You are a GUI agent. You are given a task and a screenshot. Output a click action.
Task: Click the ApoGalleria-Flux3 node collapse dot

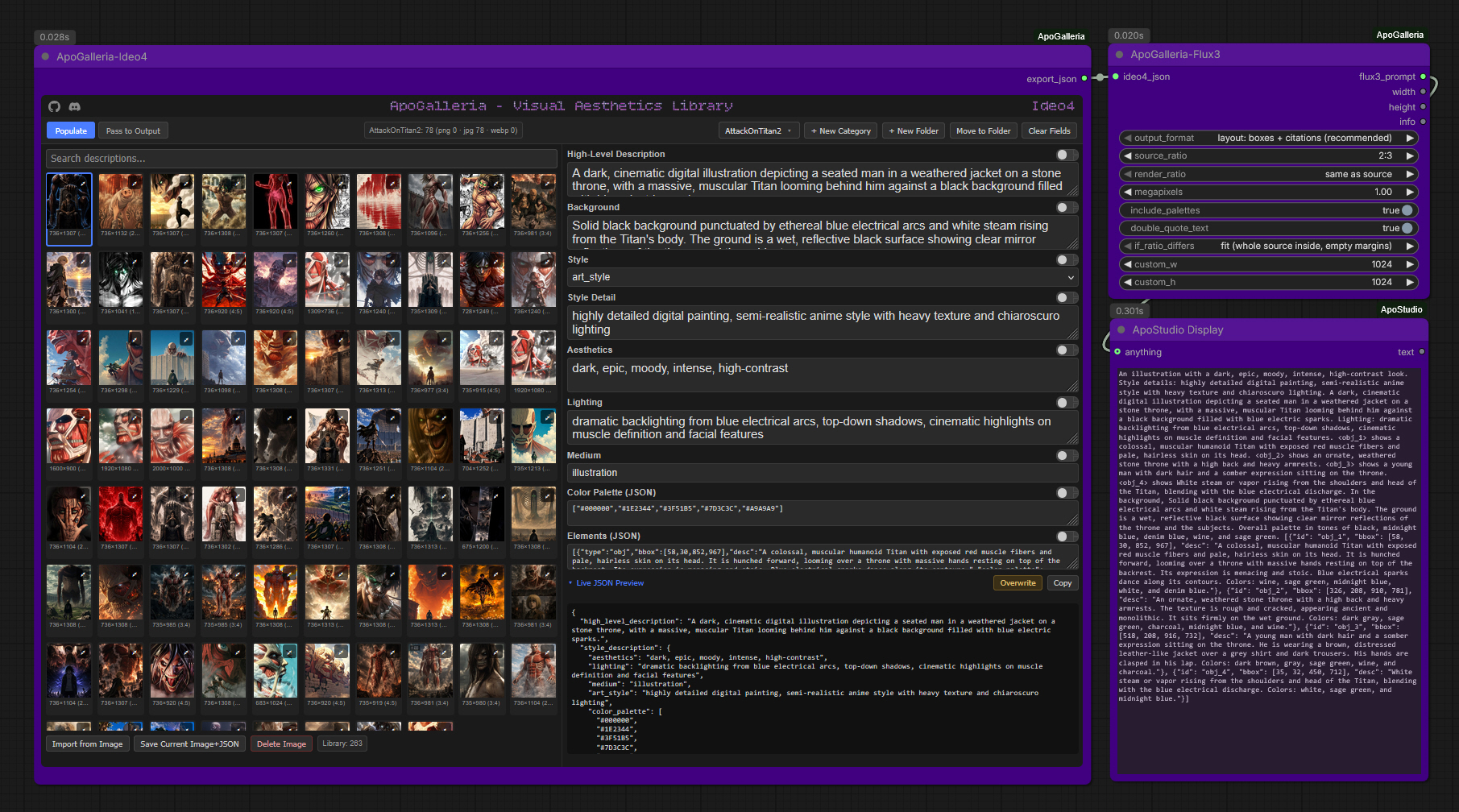(1119, 55)
